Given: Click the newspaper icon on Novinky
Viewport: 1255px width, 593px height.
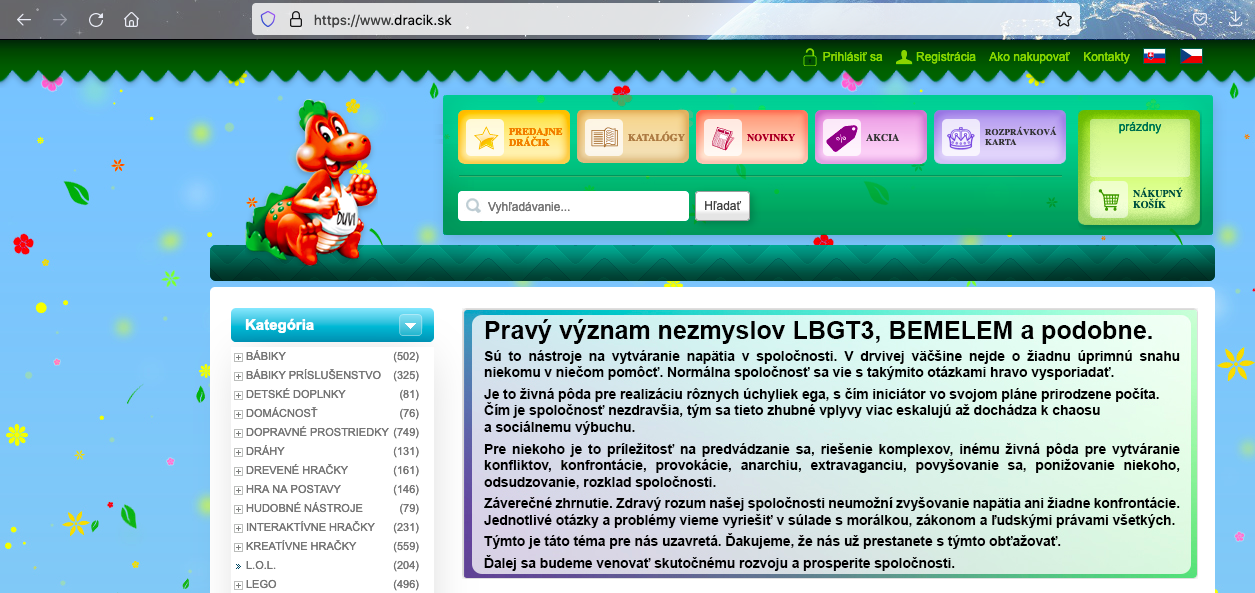Looking at the screenshot, I should pyautogui.click(x=723, y=138).
